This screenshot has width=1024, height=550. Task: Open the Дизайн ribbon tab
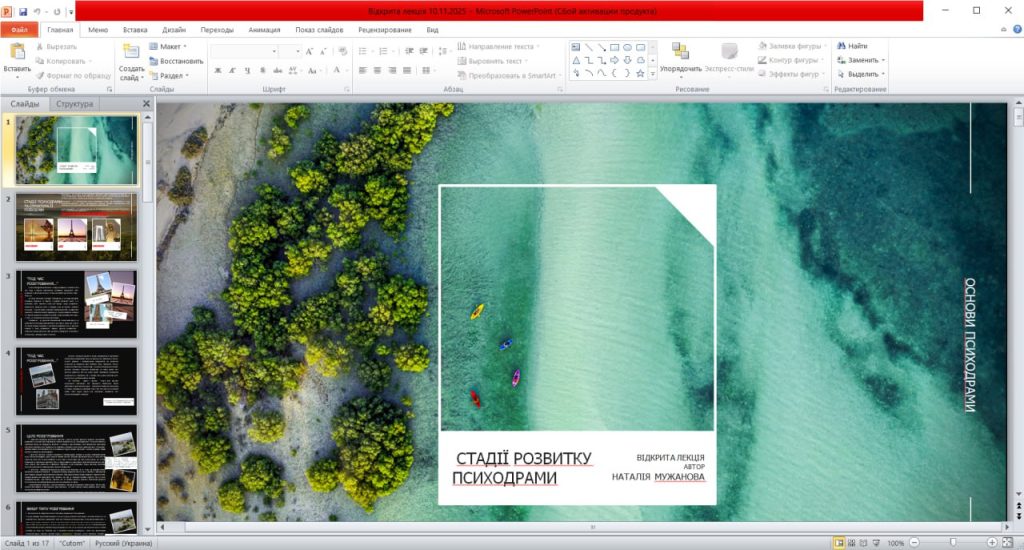pyautogui.click(x=174, y=30)
